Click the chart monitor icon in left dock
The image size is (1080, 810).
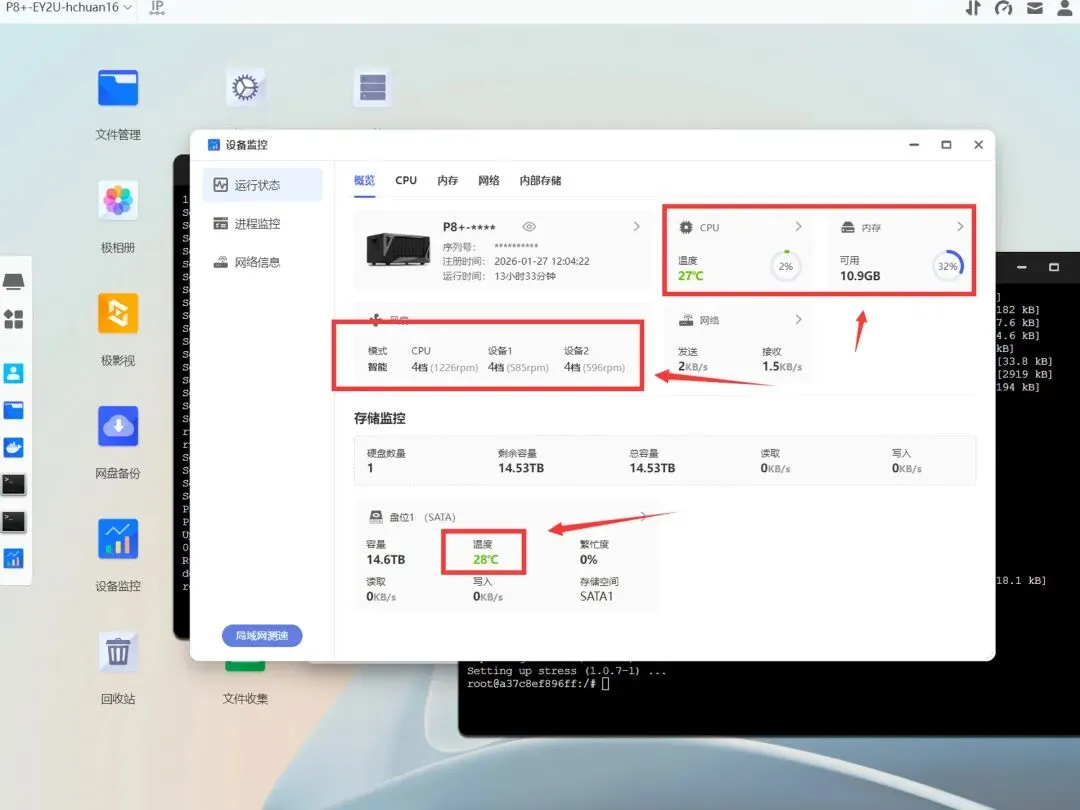pos(14,558)
